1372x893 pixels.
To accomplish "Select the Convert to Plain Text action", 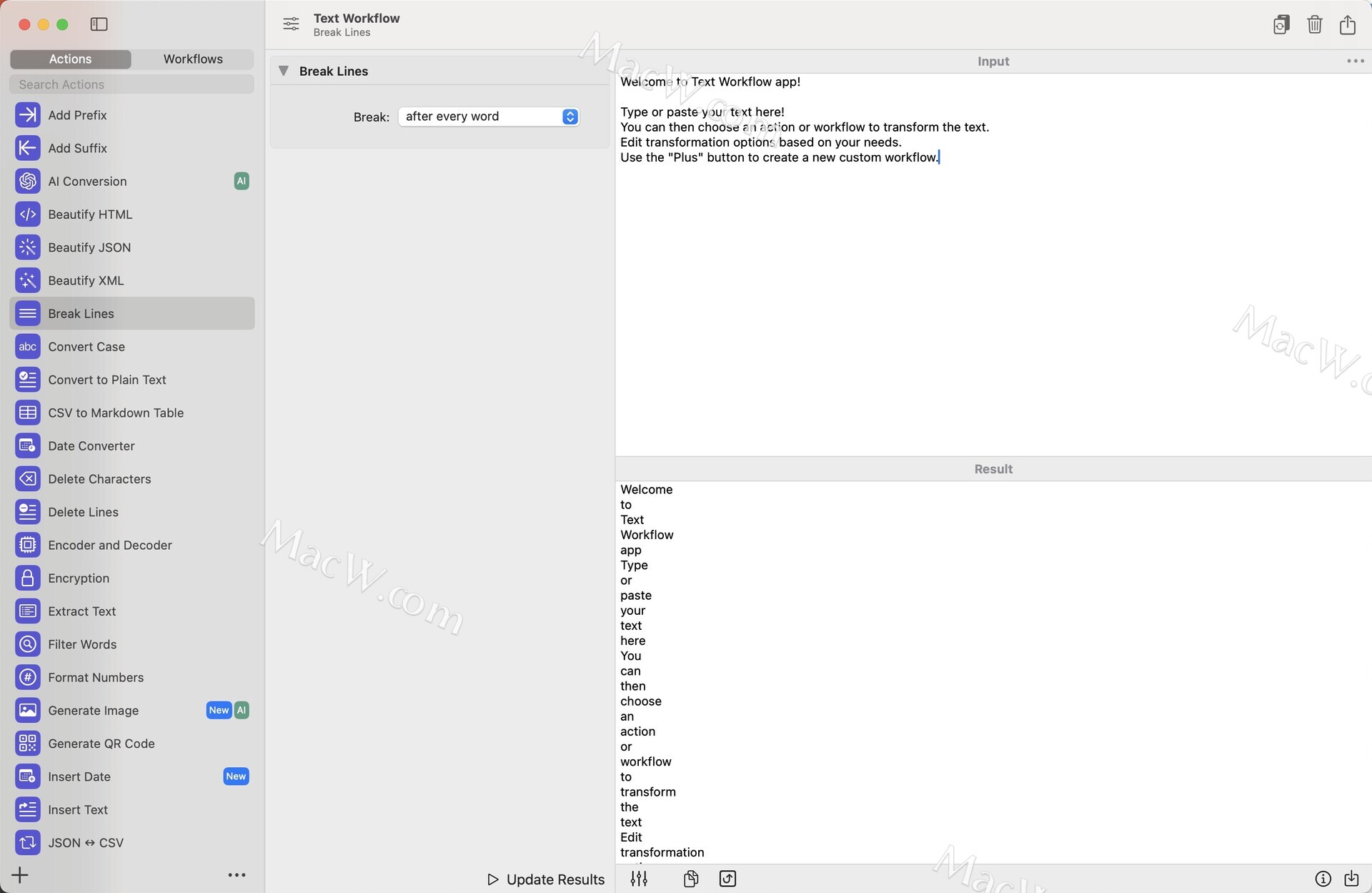I will [x=132, y=380].
